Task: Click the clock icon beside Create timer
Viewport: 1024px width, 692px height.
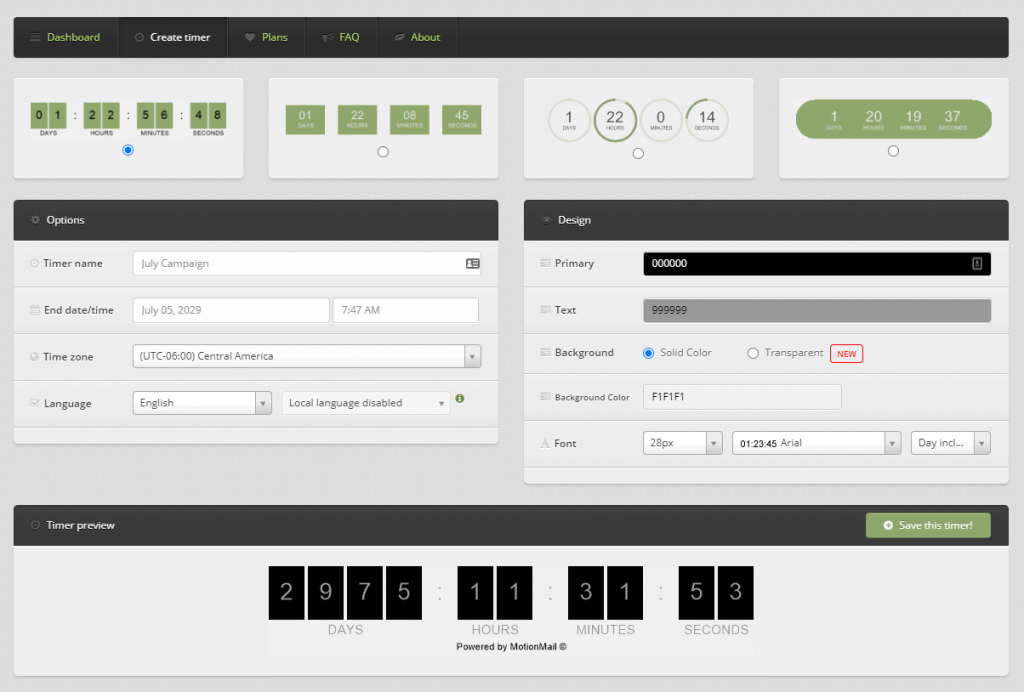Action: point(139,37)
